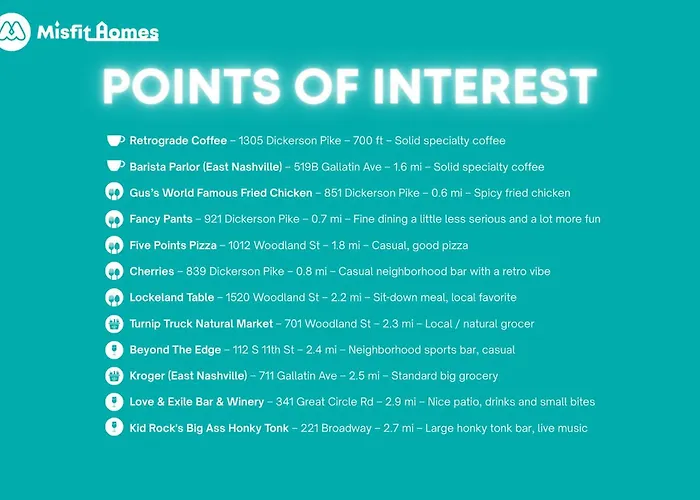This screenshot has height=500, width=700.
Task: Click the drink glass icon beside Beyond The Edge
Action: coord(114,350)
